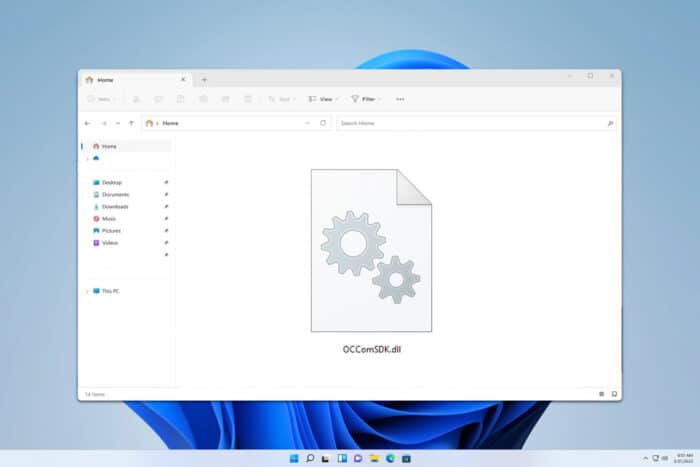Open the Sort dropdown
Screen dimensions: 700x467
coord(281,99)
